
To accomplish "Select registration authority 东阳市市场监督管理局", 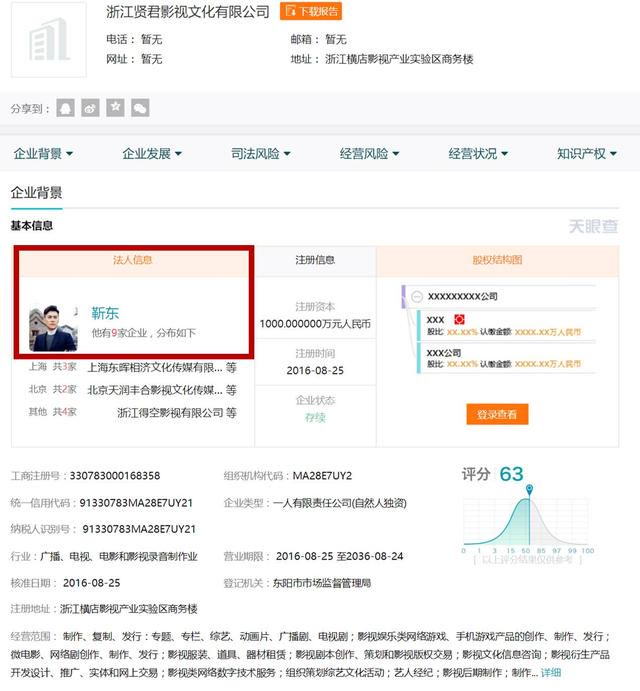I will [322, 583].
